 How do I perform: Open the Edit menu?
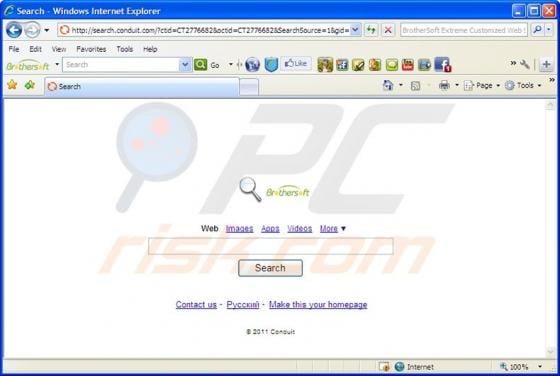(x=35, y=49)
